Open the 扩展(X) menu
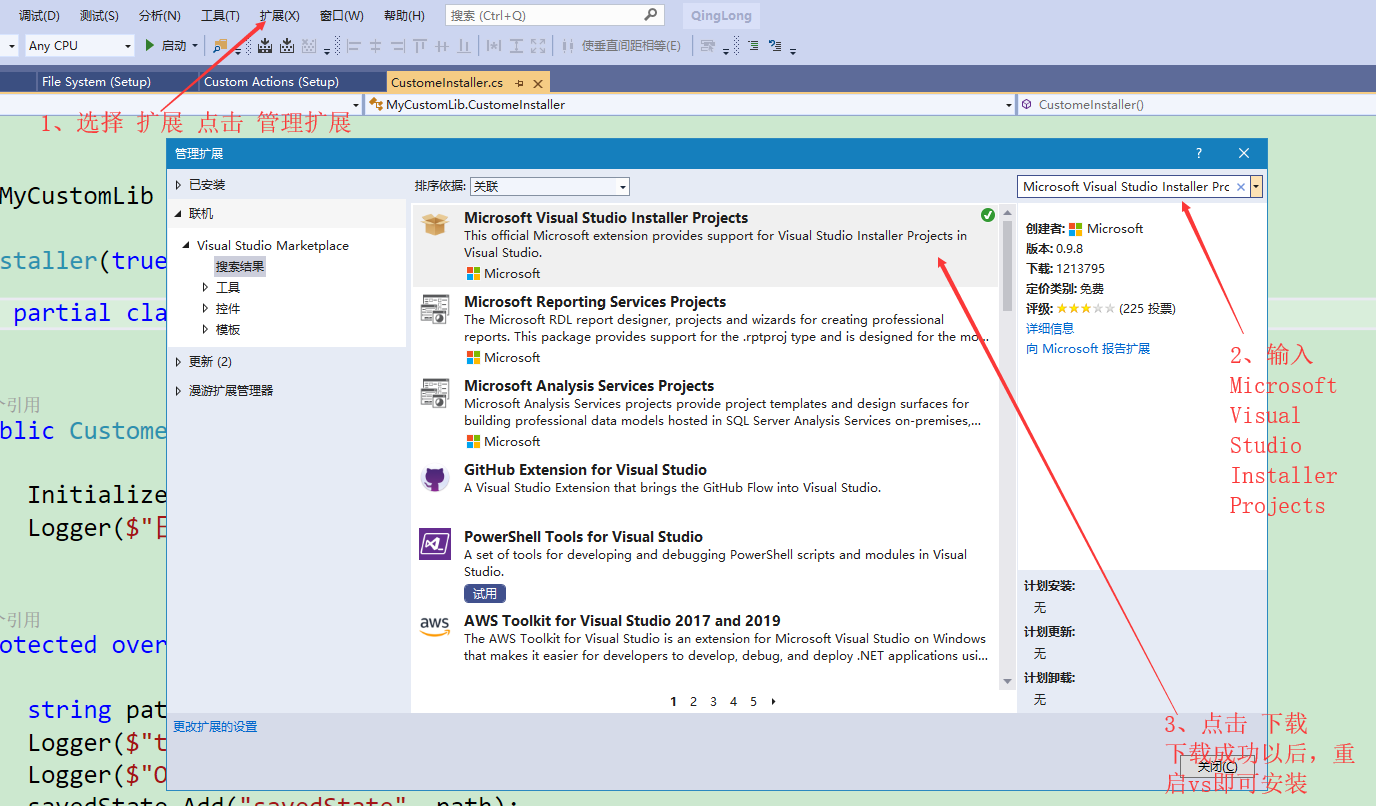Viewport: 1376px width, 806px height. click(x=278, y=15)
